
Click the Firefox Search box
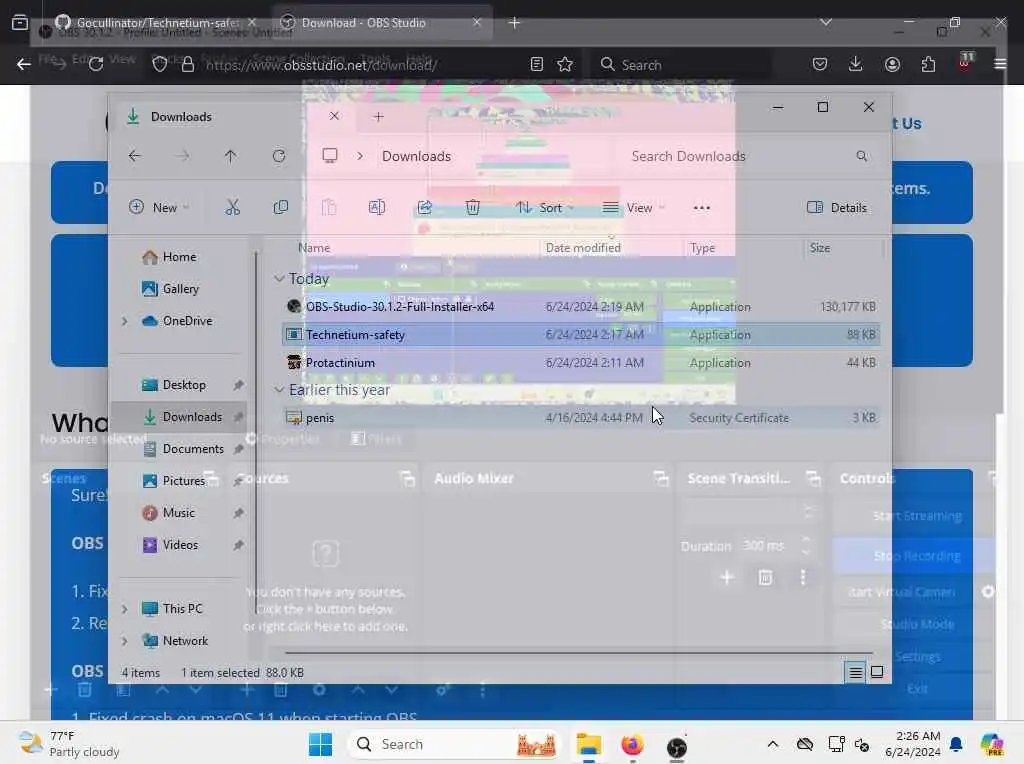point(680,64)
